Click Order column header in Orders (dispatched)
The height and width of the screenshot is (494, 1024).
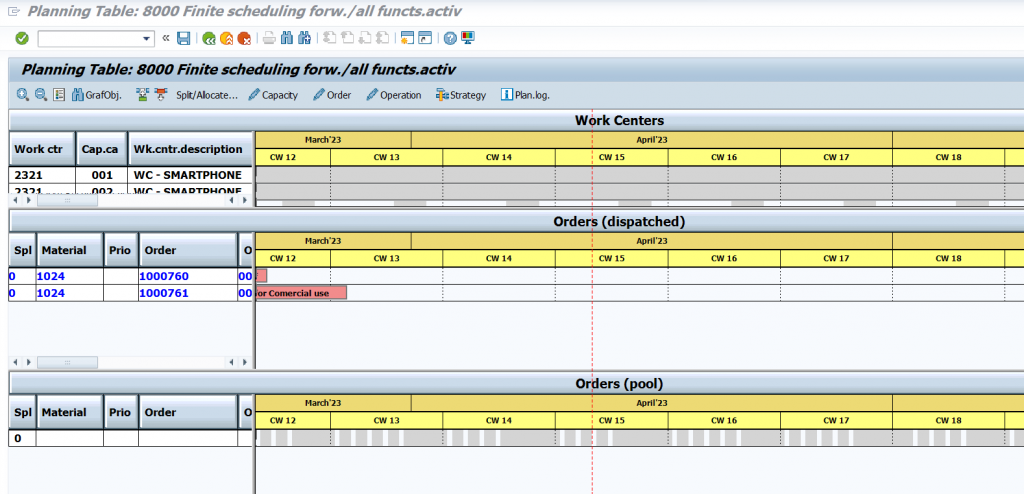coord(188,250)
